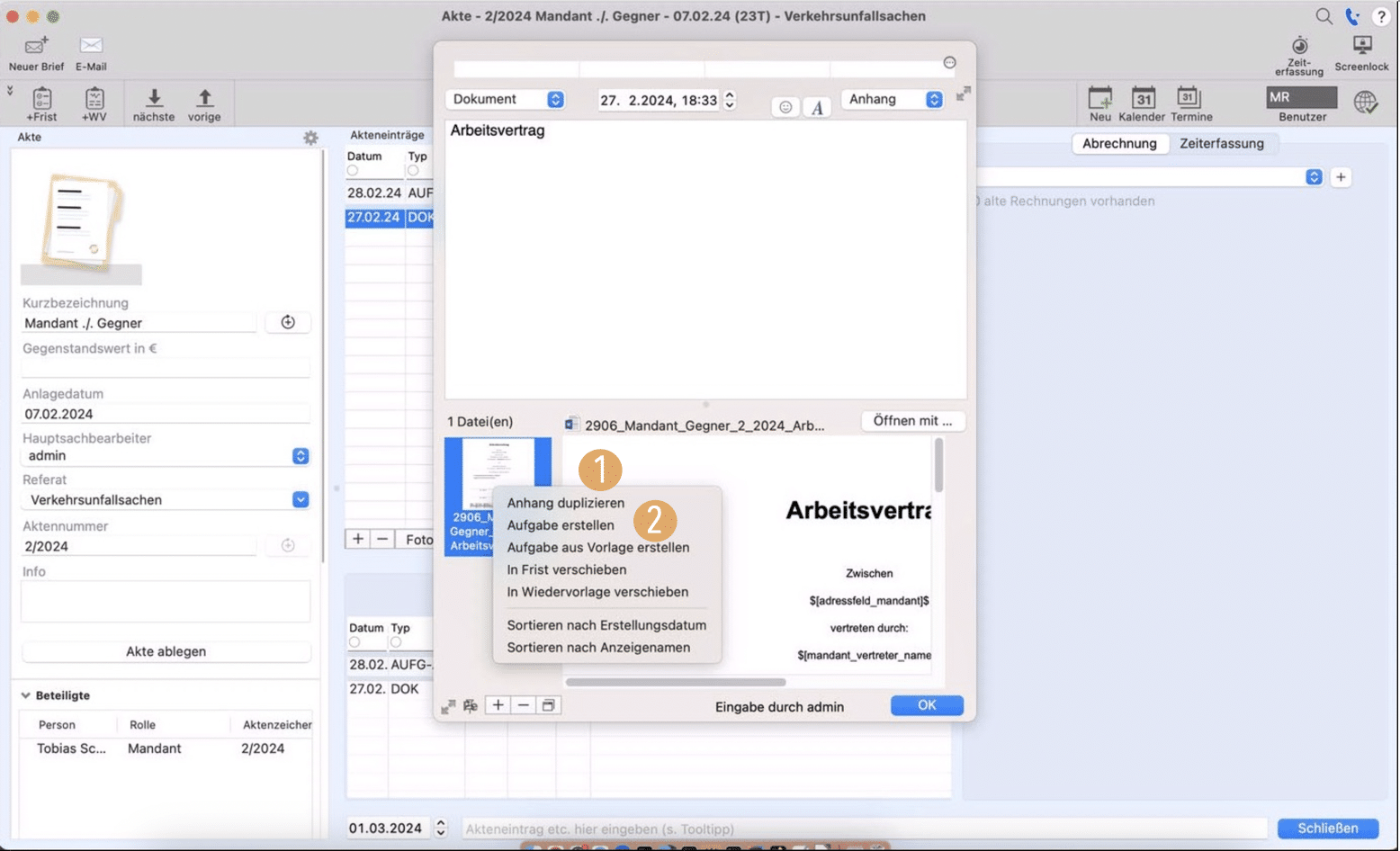Go to next file with nächste arrow
Screen dimensions: 1400x851
pyautogui.click(x=154, y=98)
